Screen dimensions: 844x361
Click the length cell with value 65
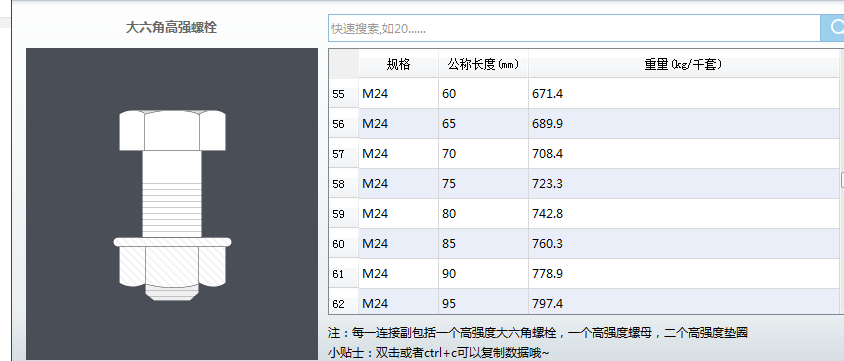[x=483, y=124]
